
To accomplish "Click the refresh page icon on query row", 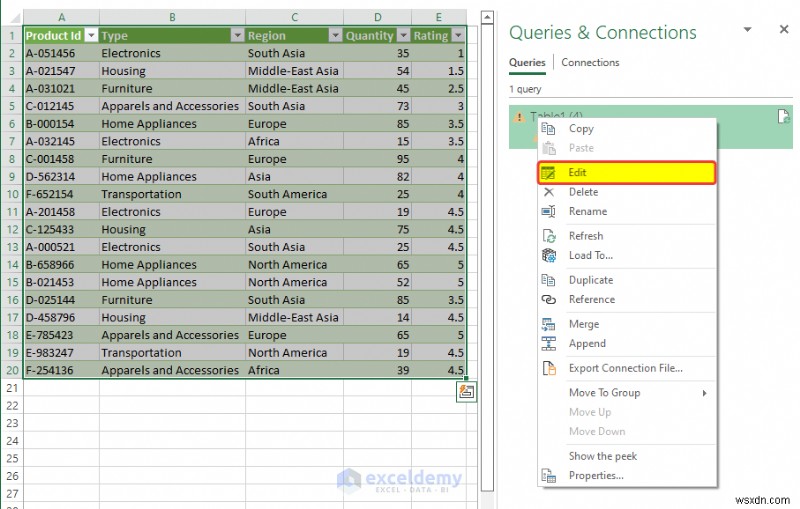I will pyautogui.click(x=783, y=117).
